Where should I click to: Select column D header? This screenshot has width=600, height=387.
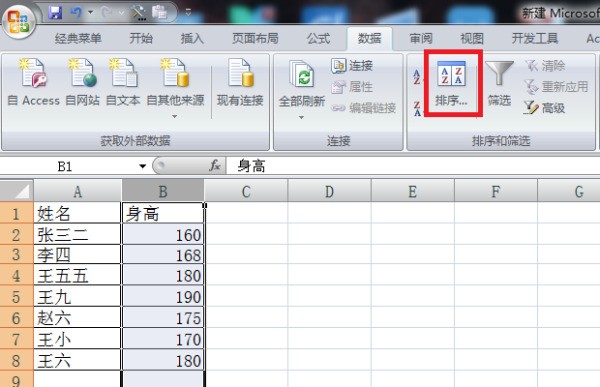329,191
